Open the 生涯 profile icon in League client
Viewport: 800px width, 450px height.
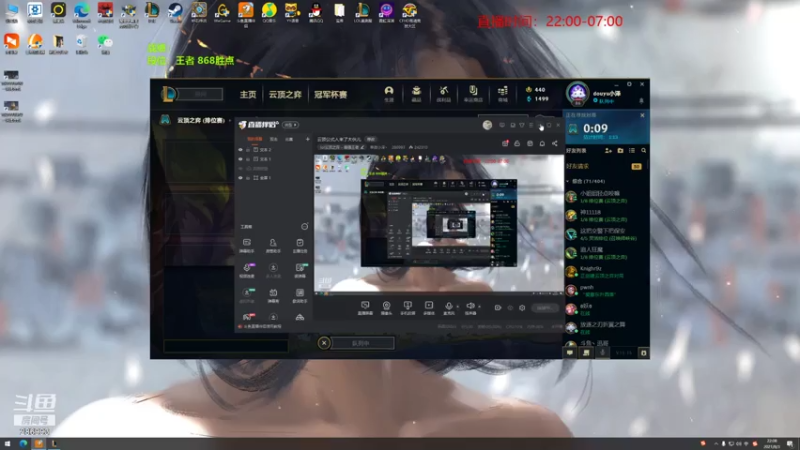coord(389,93)
